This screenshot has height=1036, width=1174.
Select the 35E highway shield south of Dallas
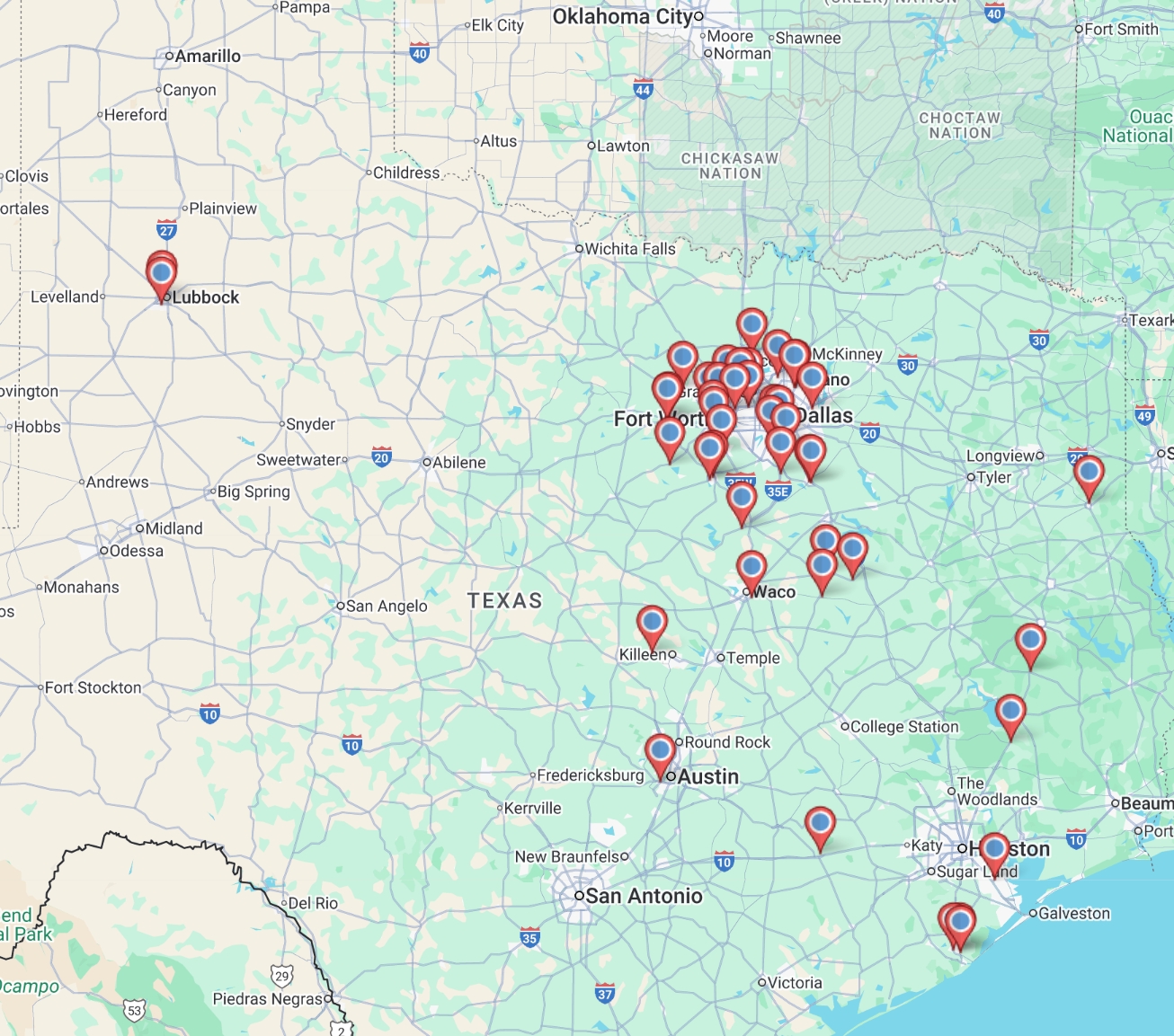[x=778, y=491]
